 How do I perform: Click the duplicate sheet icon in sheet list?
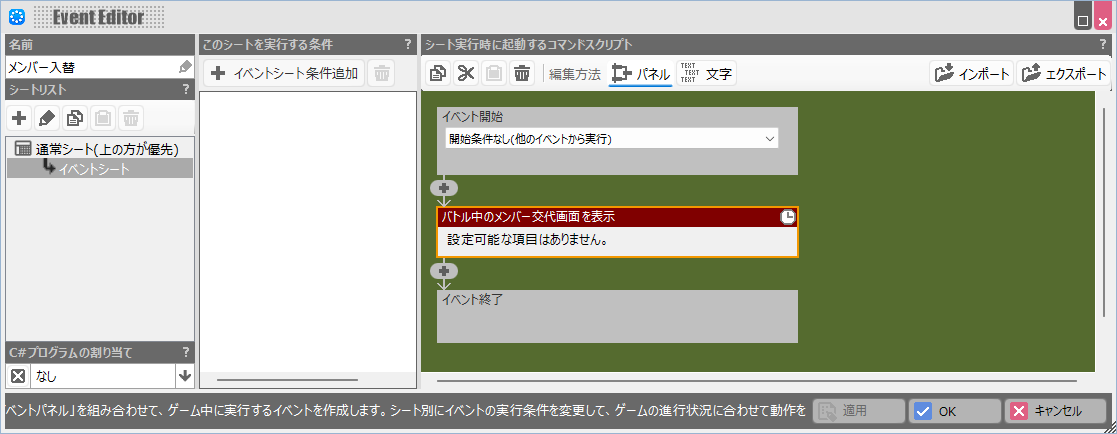[x=74, y=118]
